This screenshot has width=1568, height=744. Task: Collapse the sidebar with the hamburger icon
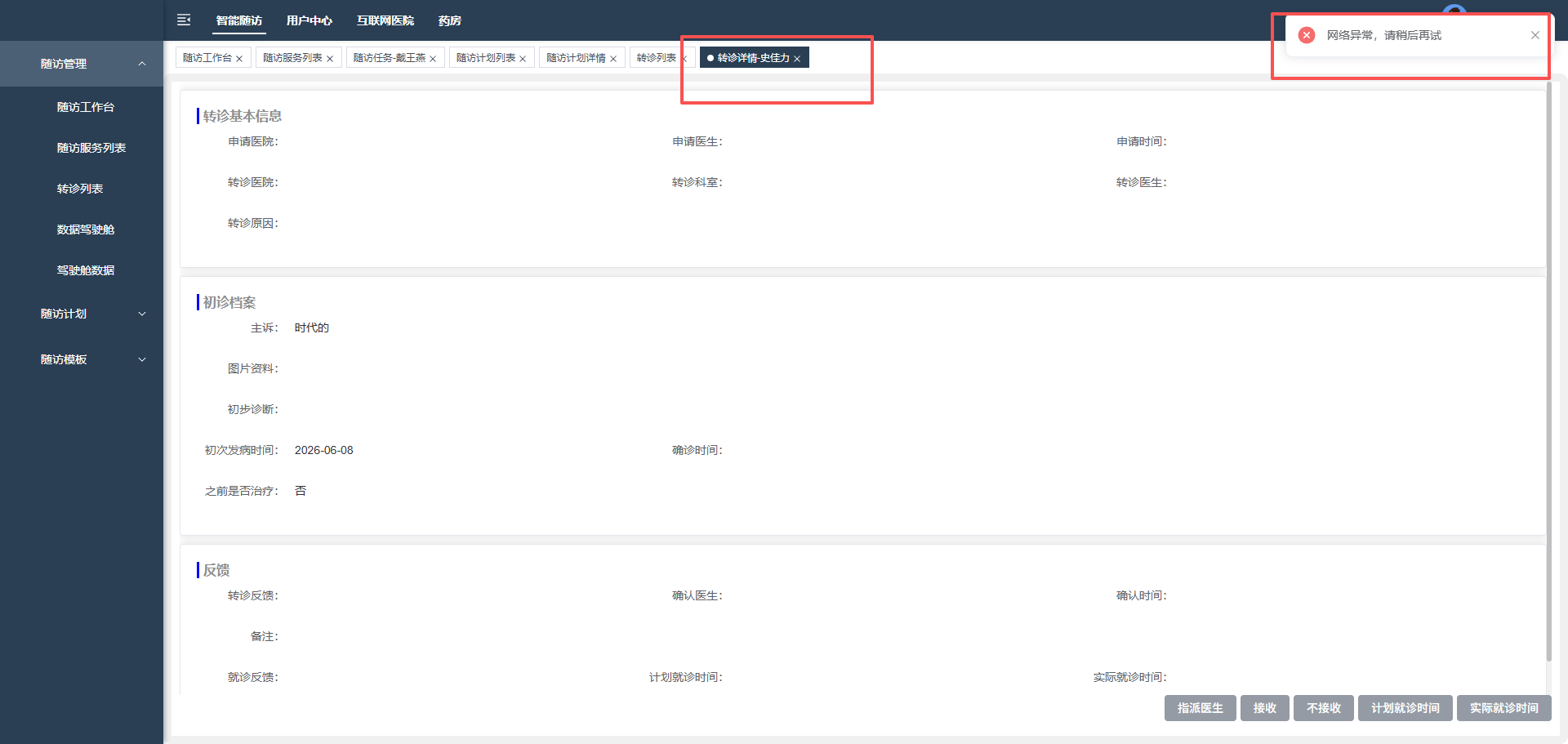tap(184, 20)
